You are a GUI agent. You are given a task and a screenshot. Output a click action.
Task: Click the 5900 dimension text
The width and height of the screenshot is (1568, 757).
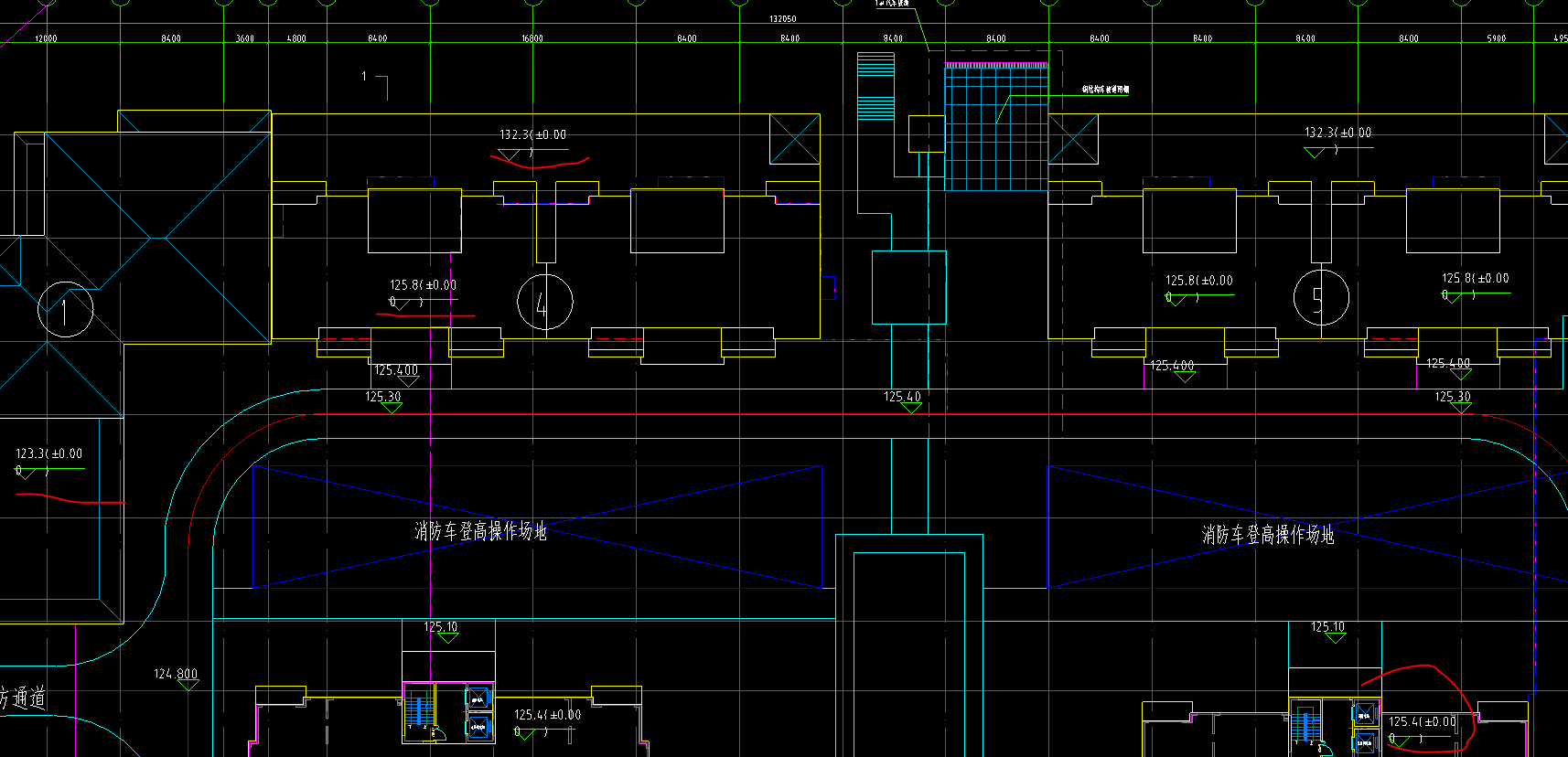point(1497,38)
